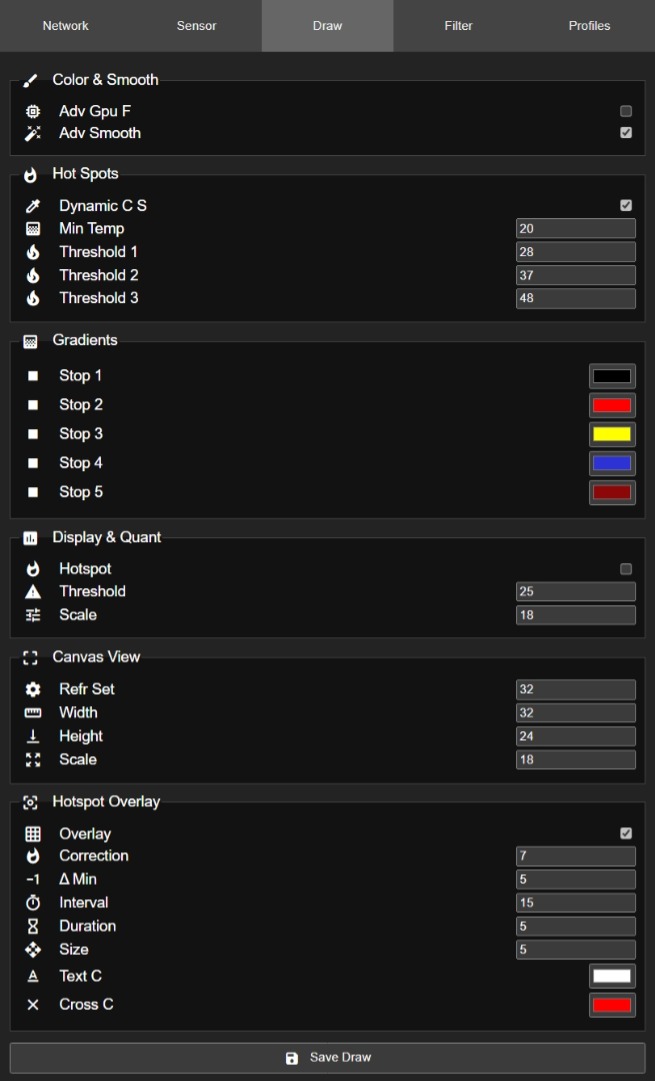Toggle the Dynamic C S checkbox
This screenshot has width=655, height=1081.
click(x=626, y=206)
